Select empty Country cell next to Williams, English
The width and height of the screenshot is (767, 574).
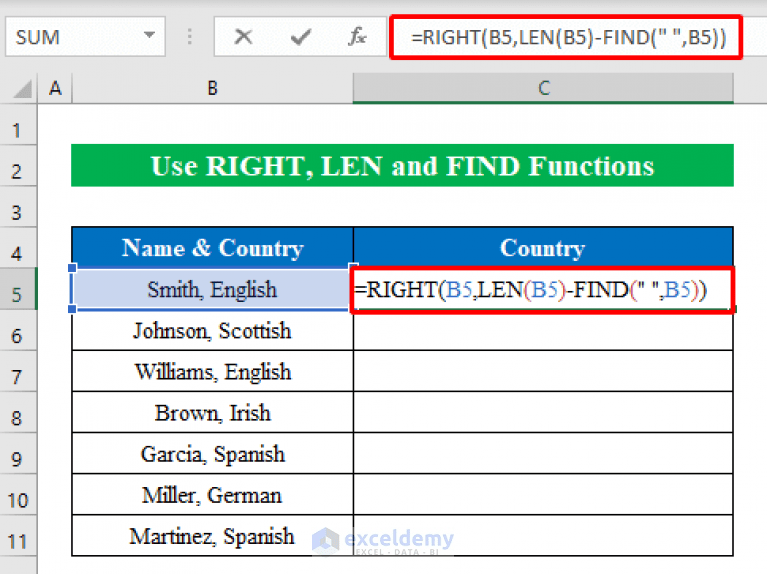543,371
